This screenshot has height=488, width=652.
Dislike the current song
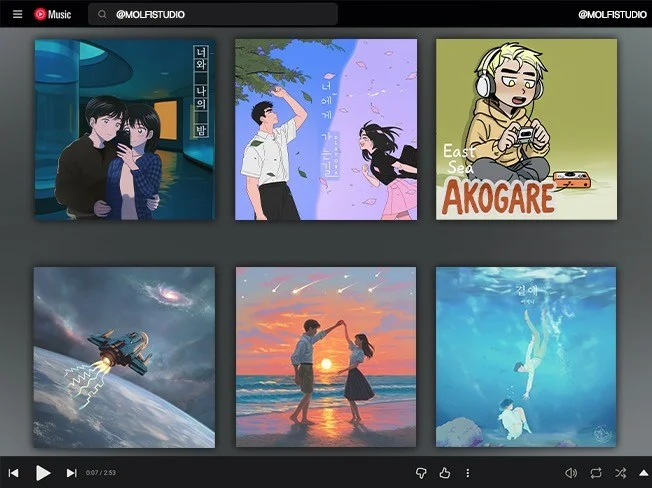pos(421,473)
